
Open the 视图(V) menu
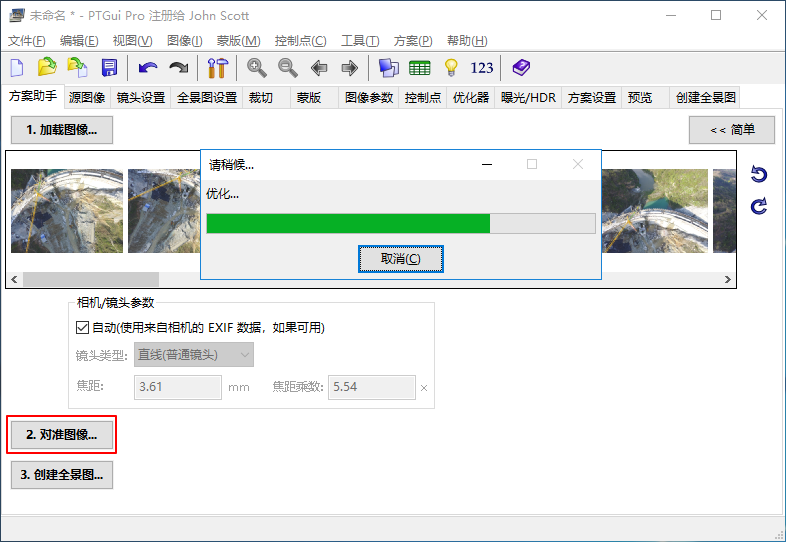(x=132, y=41)
